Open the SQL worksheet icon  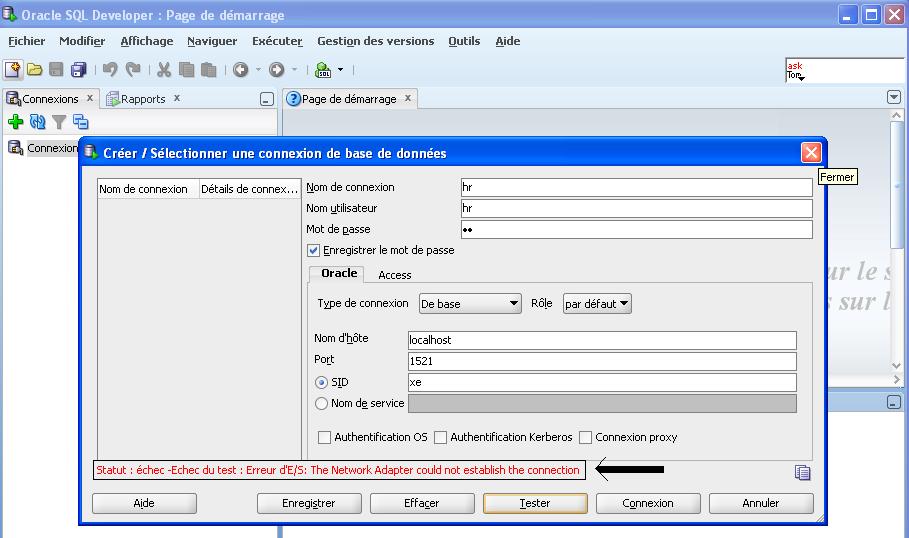(322, 70)
